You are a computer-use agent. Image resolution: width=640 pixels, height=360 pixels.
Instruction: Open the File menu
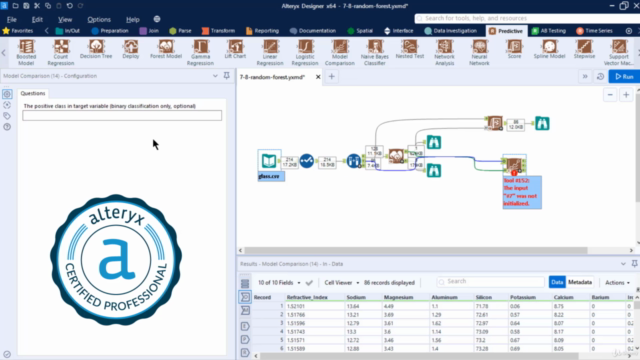(x=11, y=19)
